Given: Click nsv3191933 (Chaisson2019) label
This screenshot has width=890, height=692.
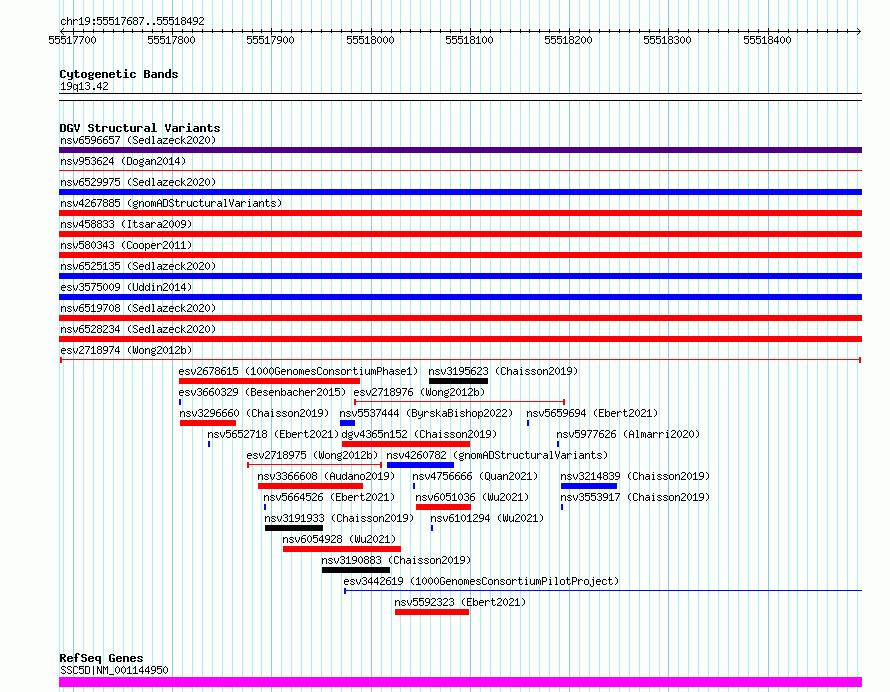Looking at the screenshot, I should click(339, 518).
